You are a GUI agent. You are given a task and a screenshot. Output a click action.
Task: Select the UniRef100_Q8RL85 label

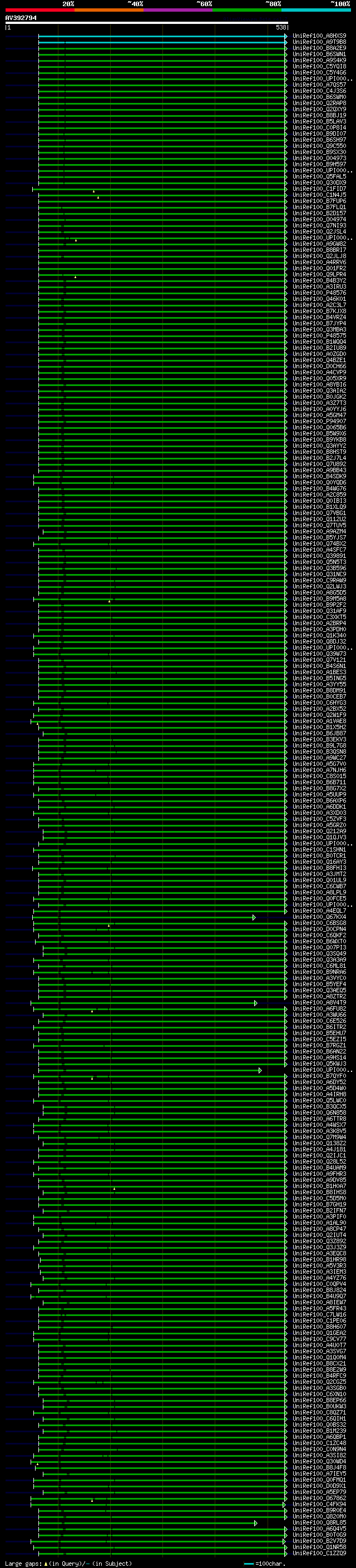[x=319, y=1522]
